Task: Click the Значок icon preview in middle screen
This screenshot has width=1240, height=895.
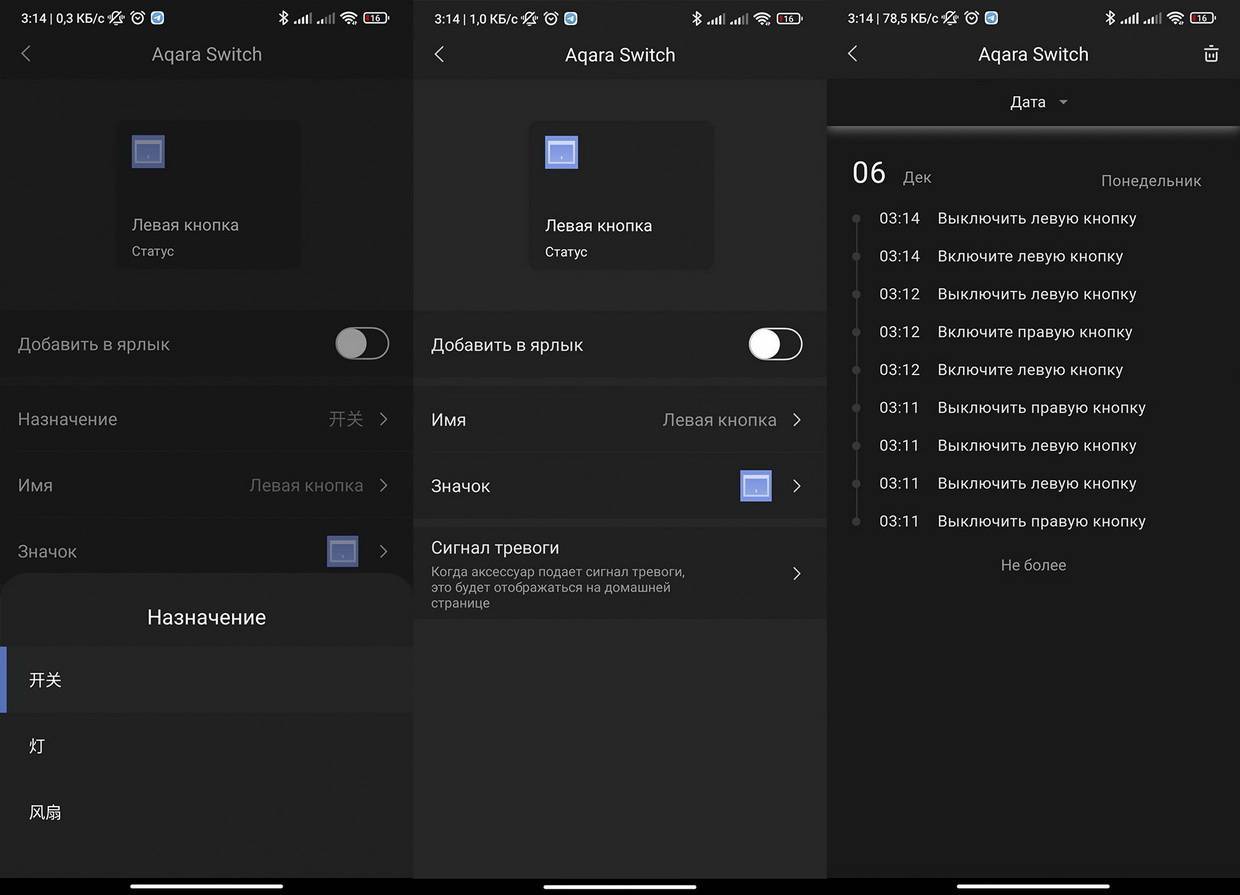Action: [x=756, y=486]
